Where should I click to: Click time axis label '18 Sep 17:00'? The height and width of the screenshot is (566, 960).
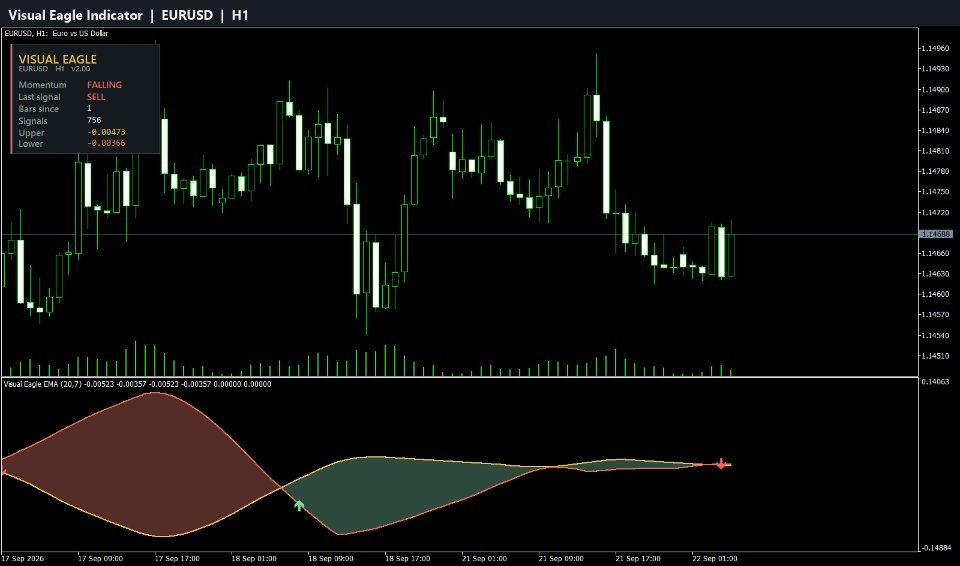407,559
